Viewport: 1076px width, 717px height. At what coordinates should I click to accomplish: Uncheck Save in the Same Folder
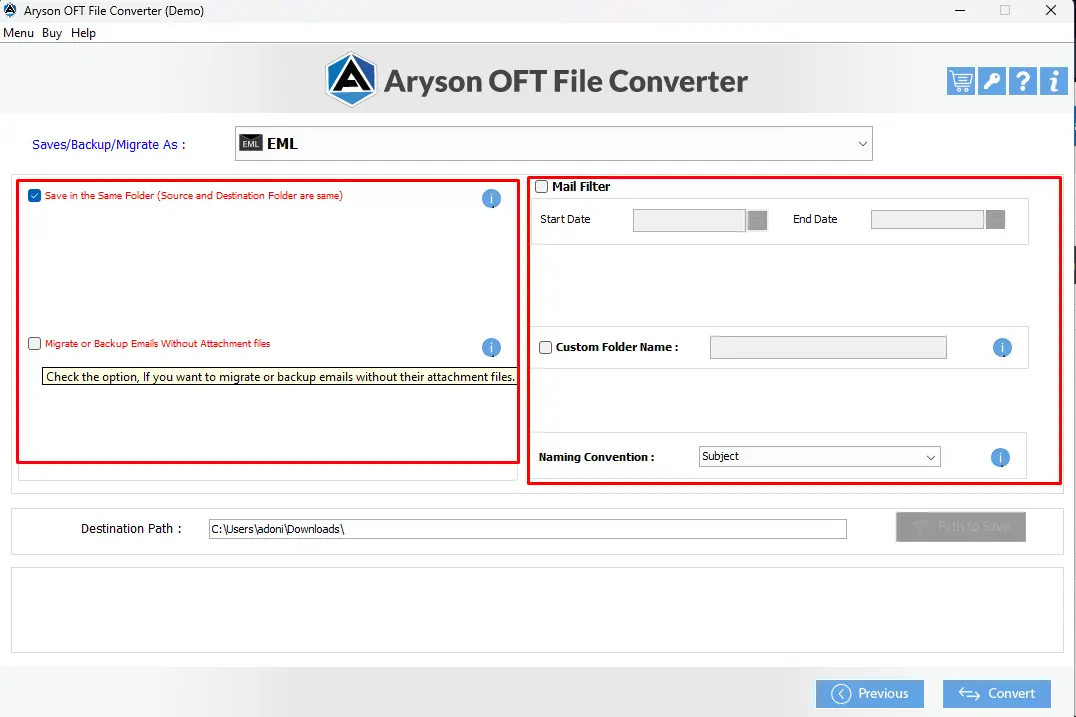point(34,196)
